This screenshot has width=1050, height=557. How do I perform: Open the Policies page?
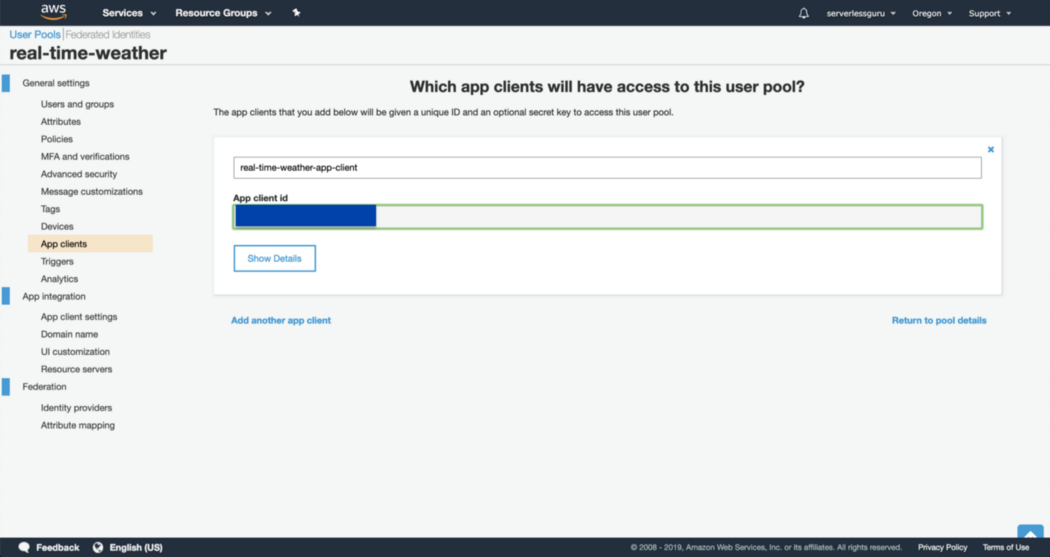[x=56, y=139]
